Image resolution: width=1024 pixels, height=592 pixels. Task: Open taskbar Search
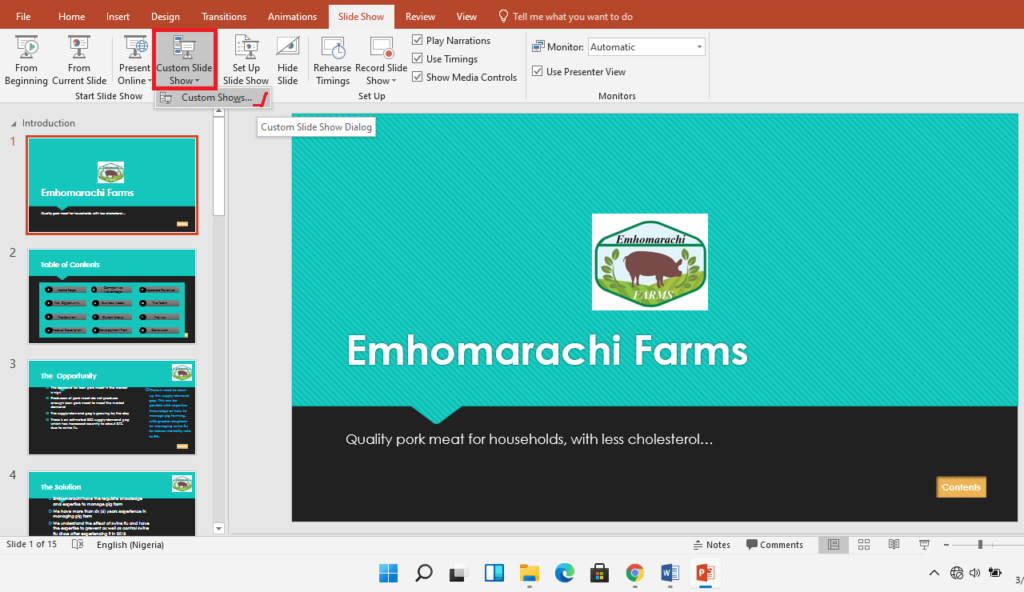(x=424, y=573)
